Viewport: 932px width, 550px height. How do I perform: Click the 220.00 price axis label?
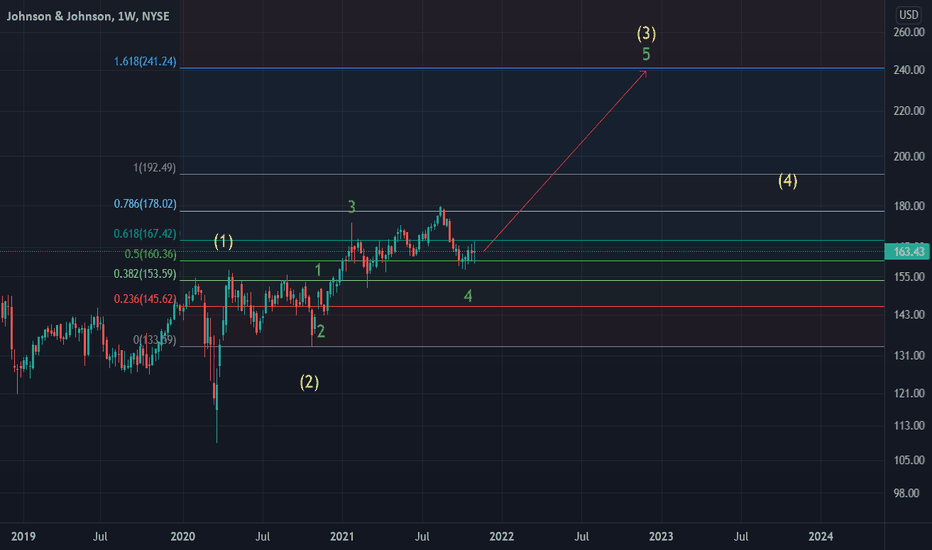(x=909, y=111)
